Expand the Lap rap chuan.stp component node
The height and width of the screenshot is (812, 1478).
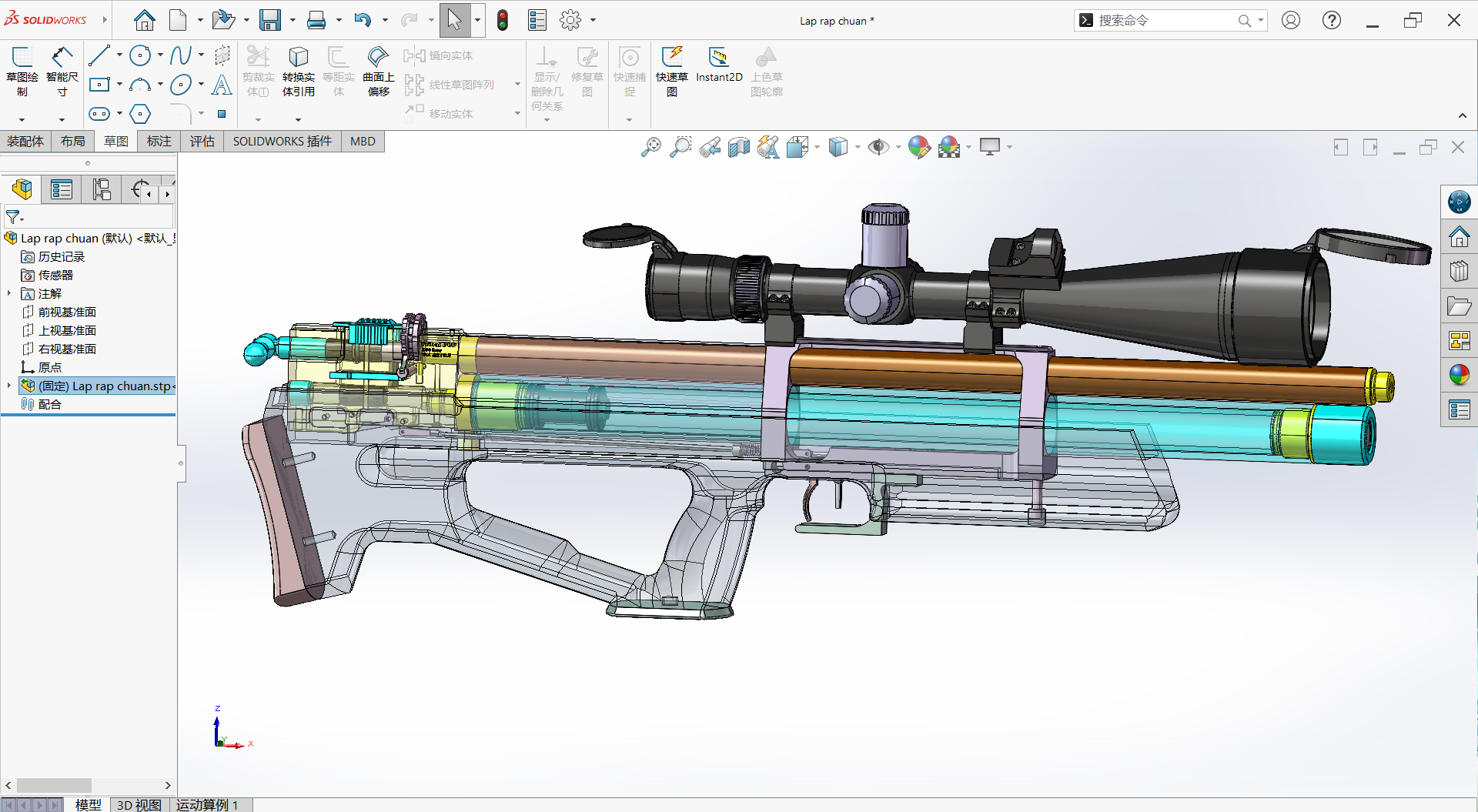tap(9, 386)
